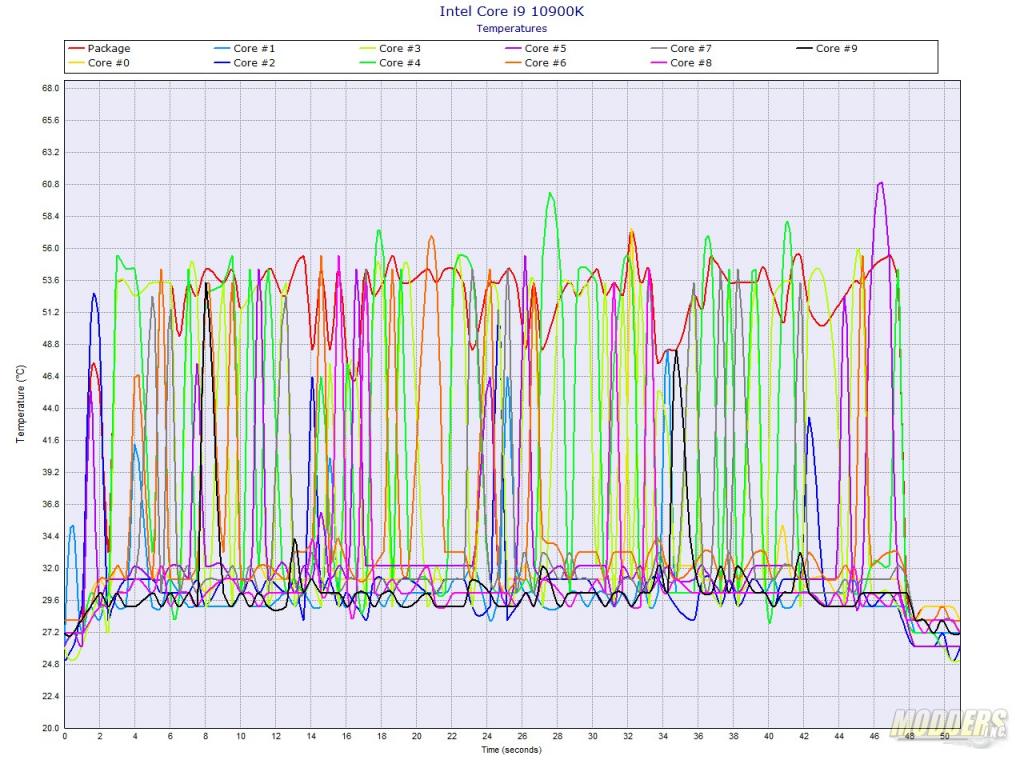
Task: Click the red Package color line swatch
Action: click(76, 48)
